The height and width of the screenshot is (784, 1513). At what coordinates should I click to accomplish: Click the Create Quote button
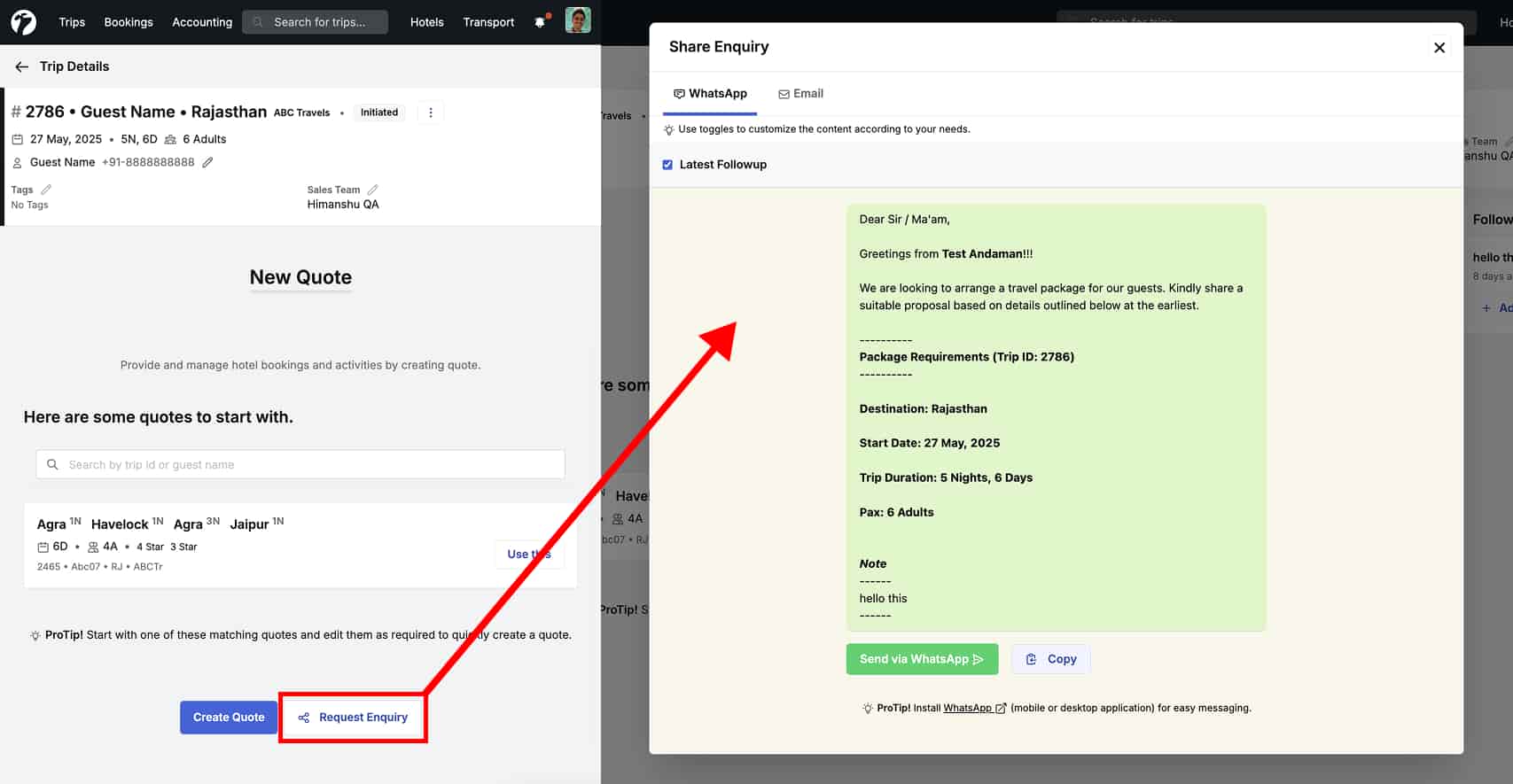pos(229,718)
